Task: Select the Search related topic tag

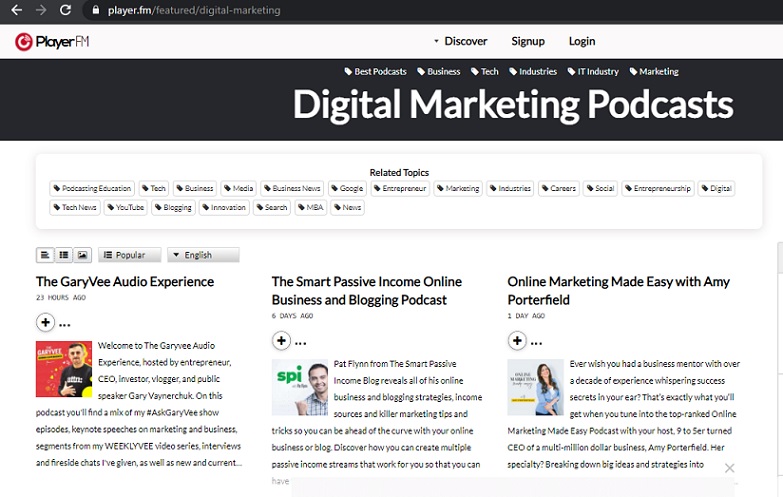Action: [x=272, y=207]
